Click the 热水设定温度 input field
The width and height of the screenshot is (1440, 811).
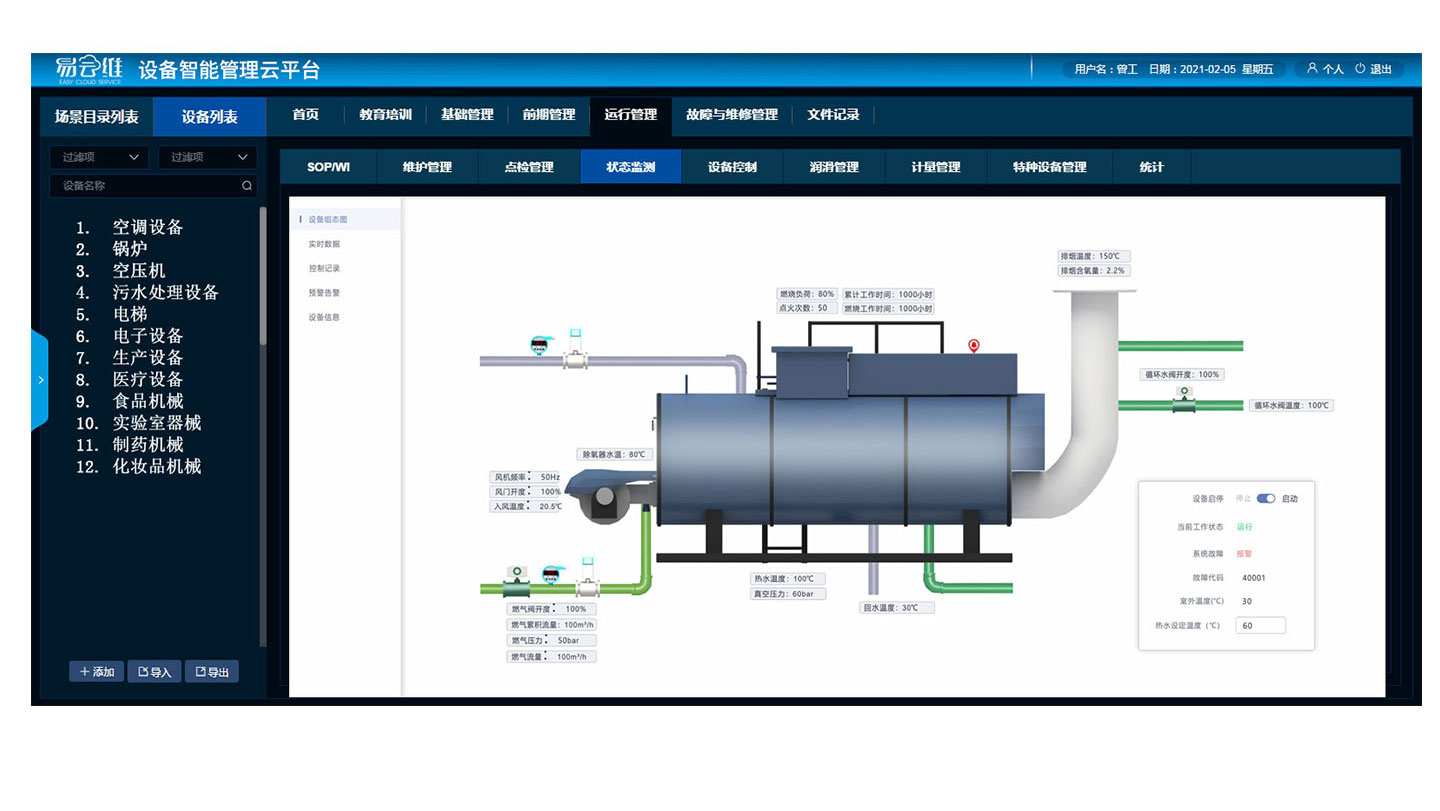coord(1260,625)
